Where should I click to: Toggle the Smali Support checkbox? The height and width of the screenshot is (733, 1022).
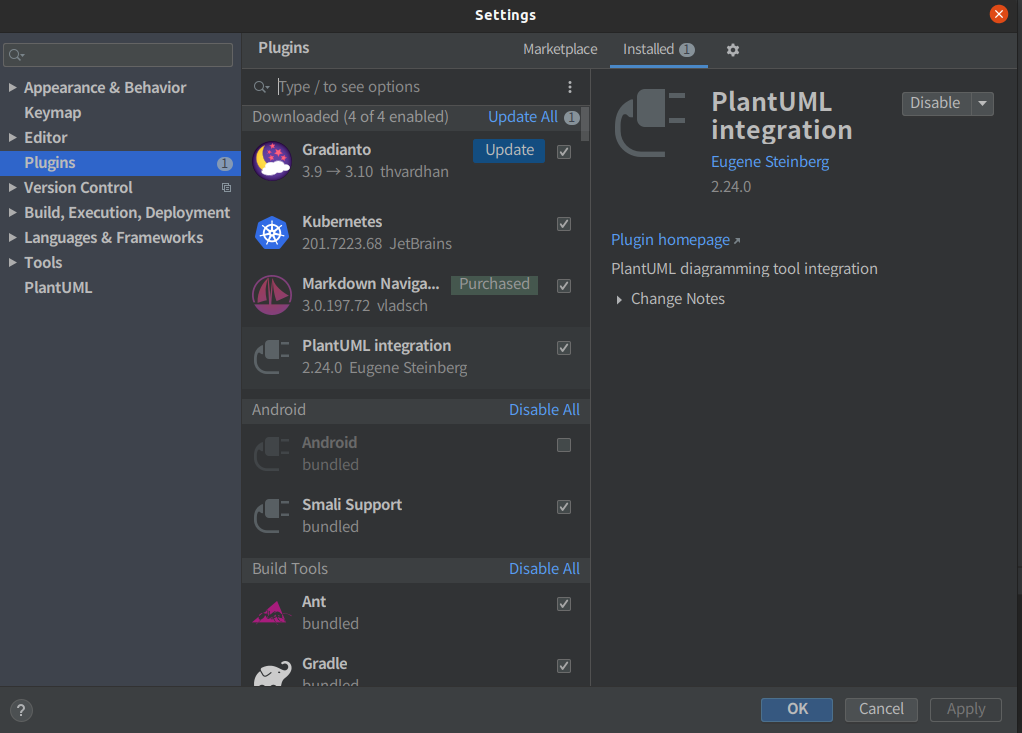click(x=564, y=507)
